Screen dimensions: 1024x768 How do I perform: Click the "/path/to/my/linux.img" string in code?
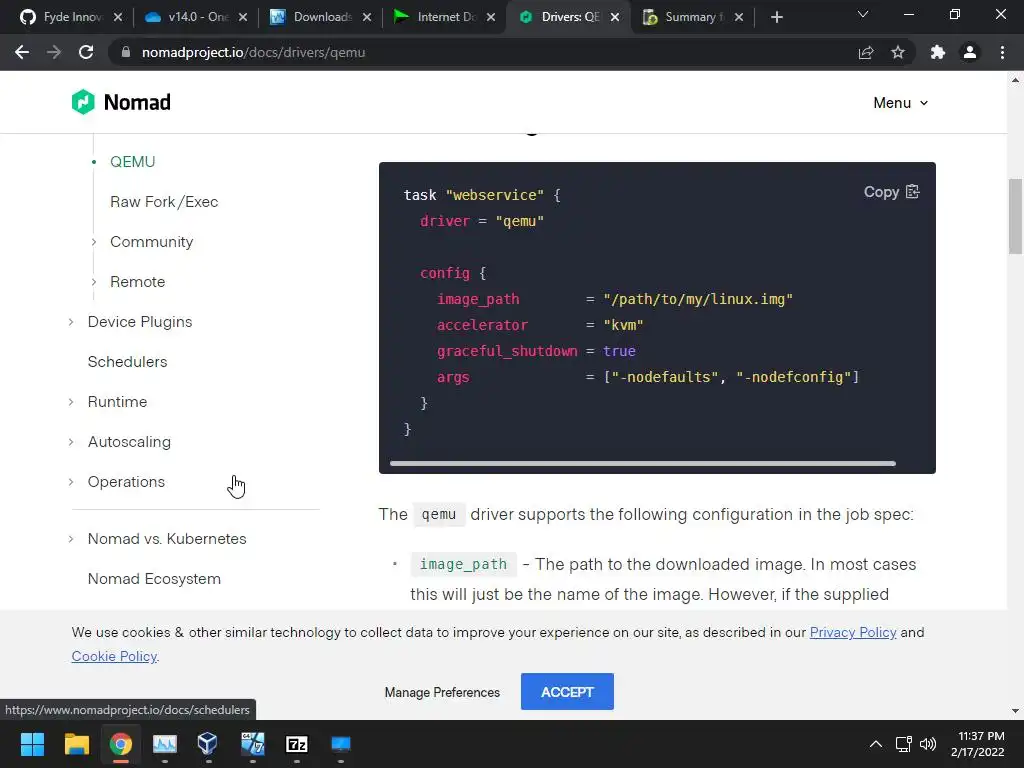pyautogui.click(x=697, y=299)
